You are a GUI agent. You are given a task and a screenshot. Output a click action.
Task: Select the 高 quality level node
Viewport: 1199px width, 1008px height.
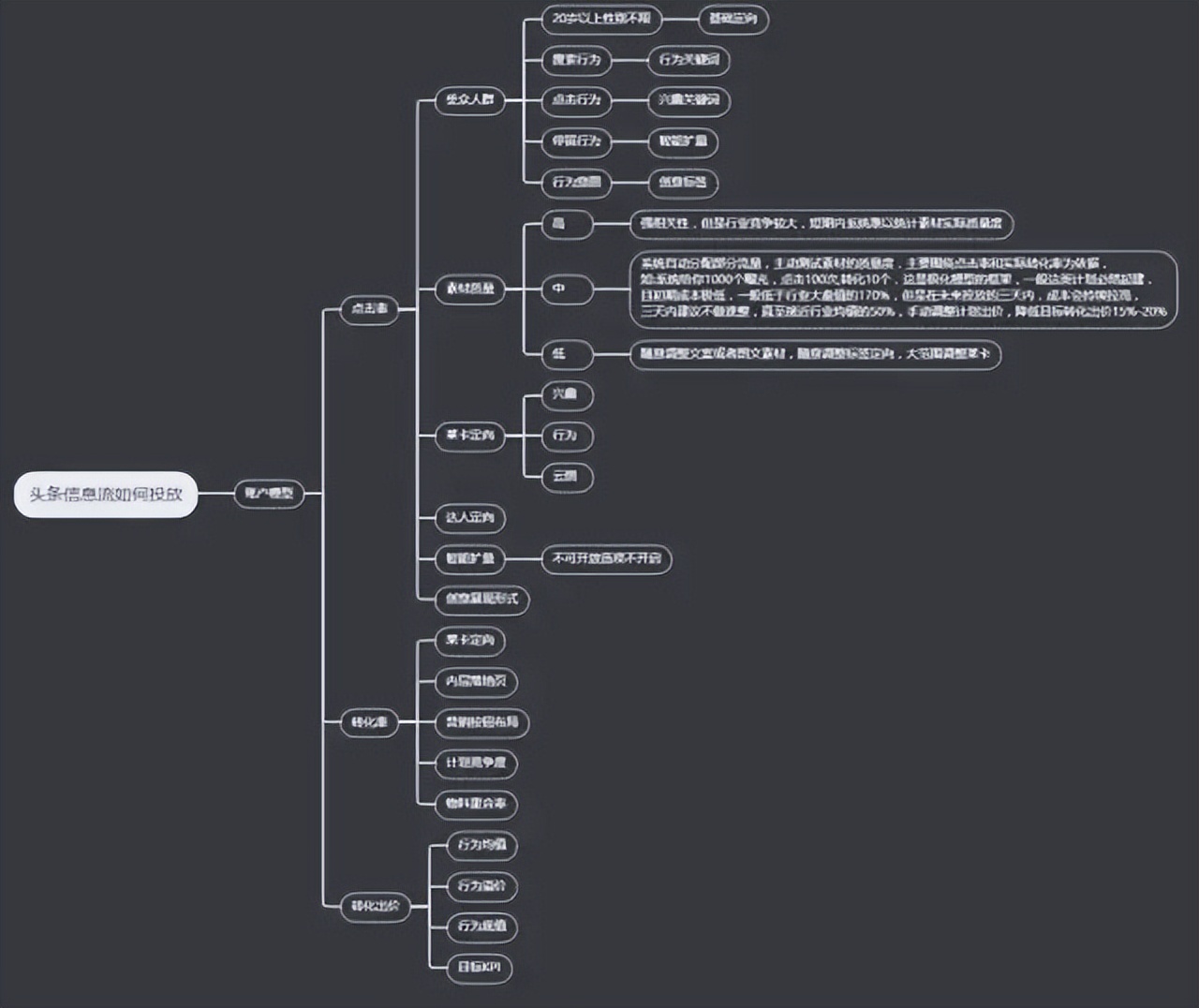pos(567,223)
